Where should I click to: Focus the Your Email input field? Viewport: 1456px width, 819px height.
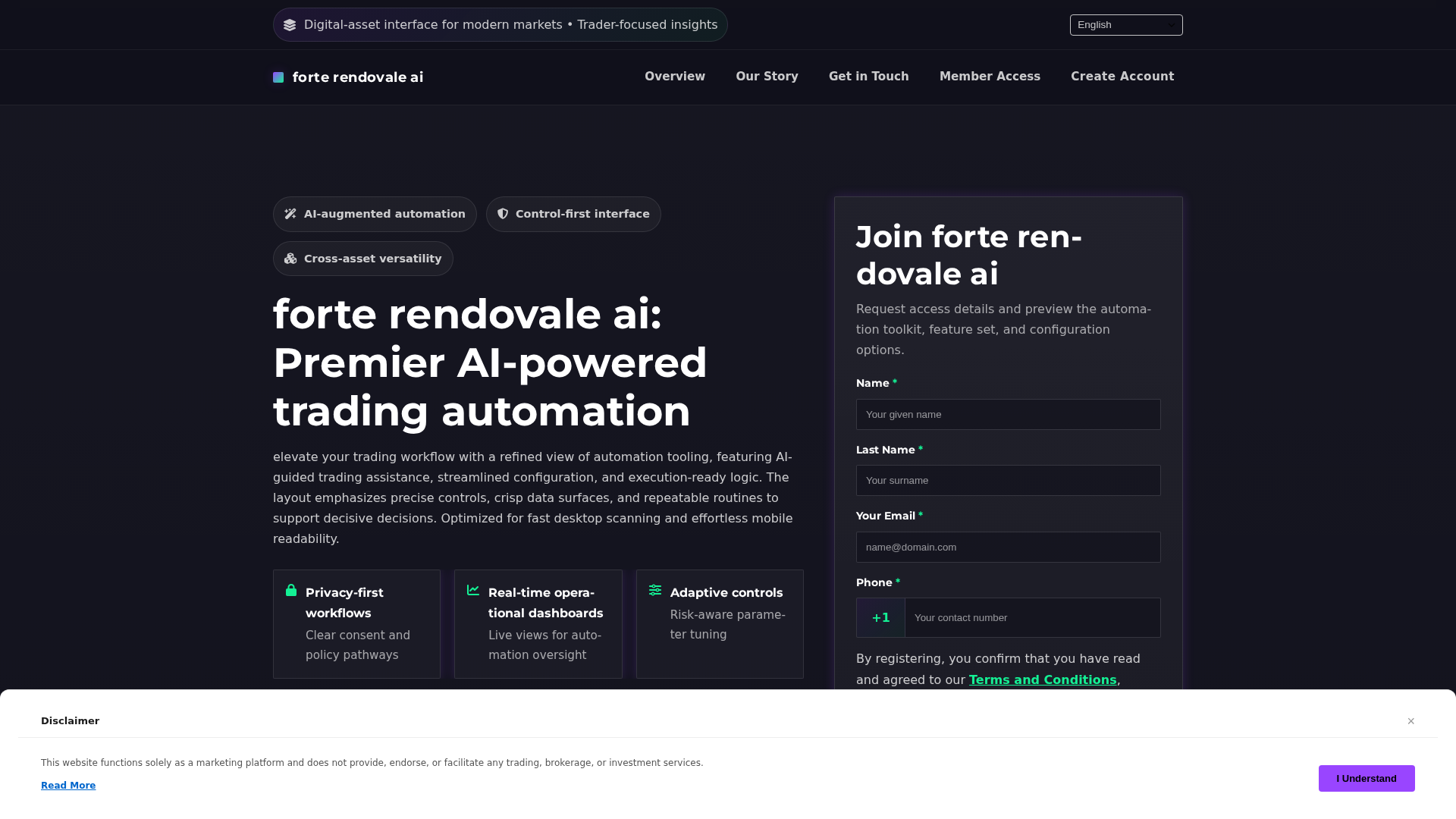point(1009,548)
